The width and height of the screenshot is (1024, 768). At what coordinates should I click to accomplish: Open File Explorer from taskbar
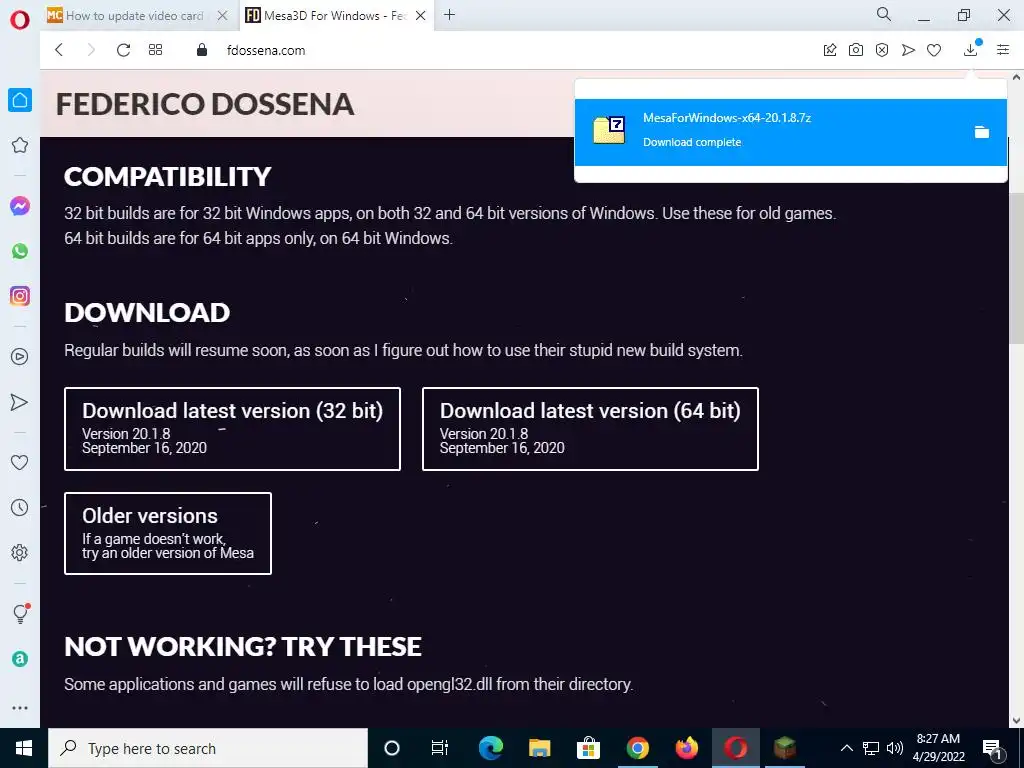click(x=539, y=748)
